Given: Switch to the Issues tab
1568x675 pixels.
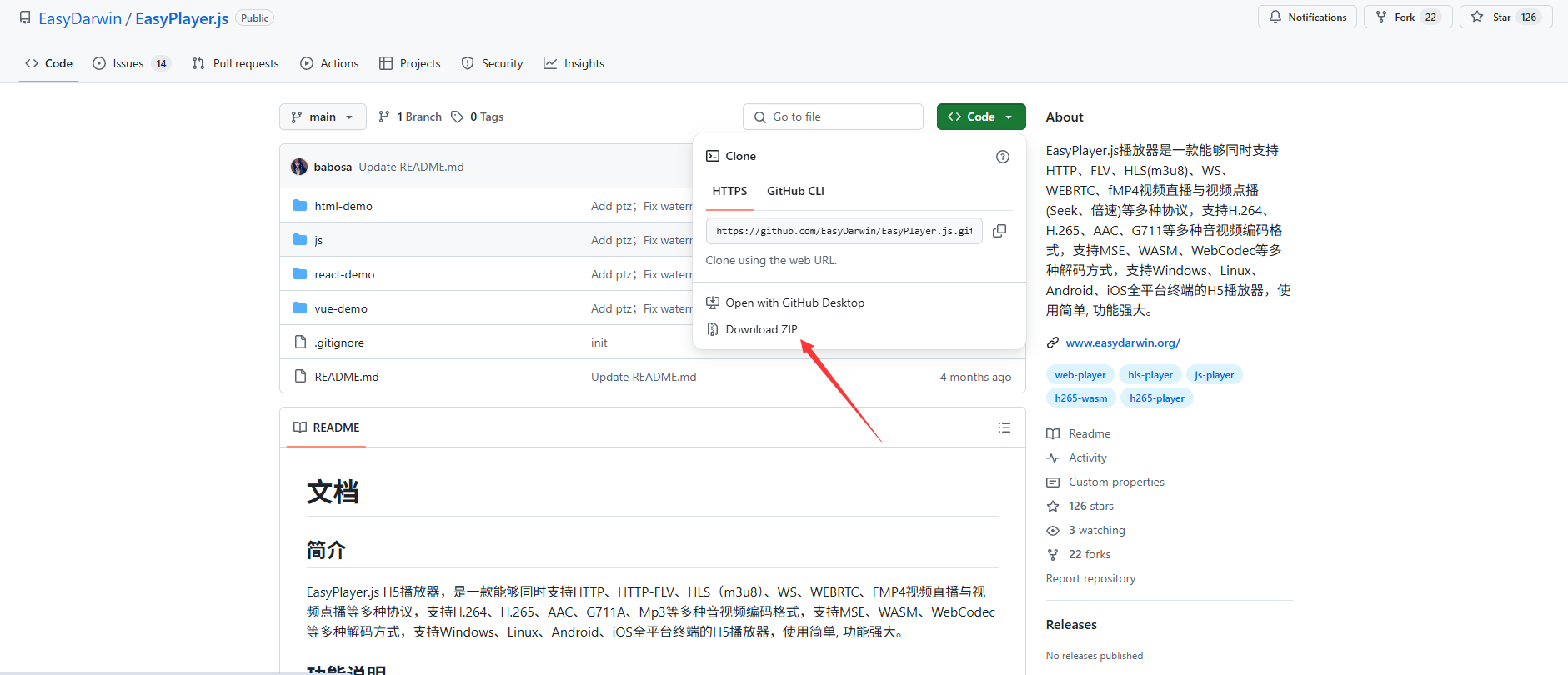Looking at the screenshot, I should click(131, 63).
